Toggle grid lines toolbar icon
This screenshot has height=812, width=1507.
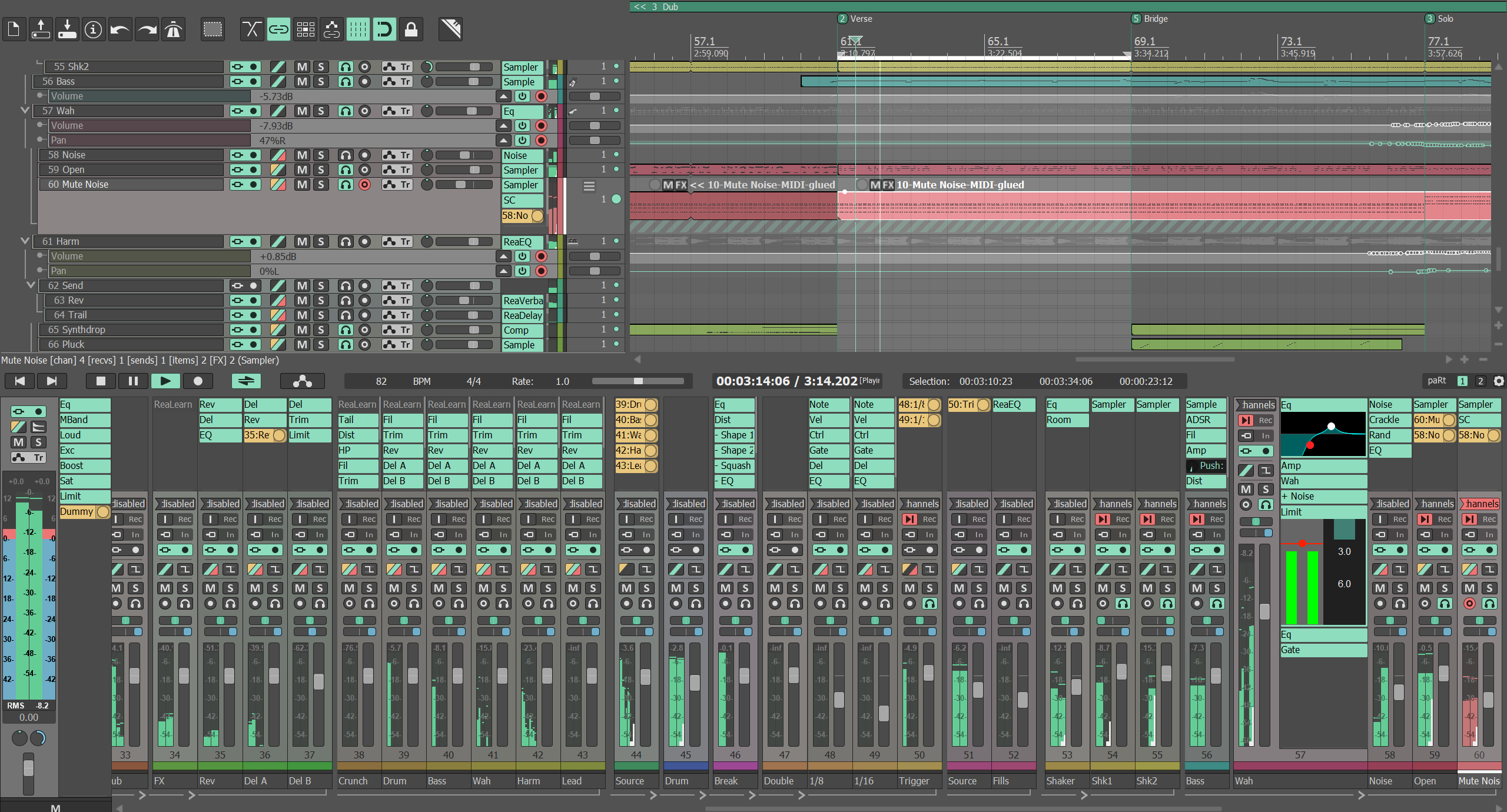(x=358, y=29)
